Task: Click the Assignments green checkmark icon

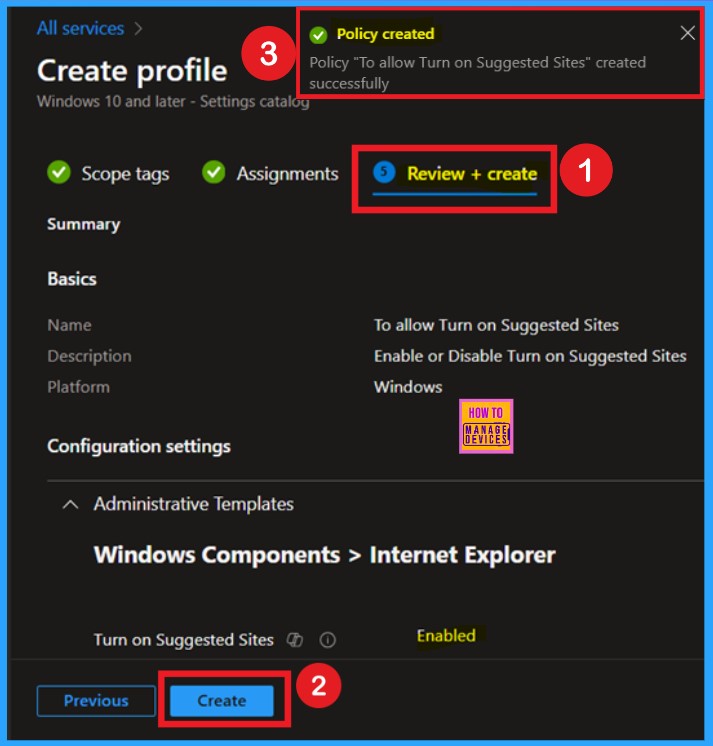Action: (x=214, y=172)
